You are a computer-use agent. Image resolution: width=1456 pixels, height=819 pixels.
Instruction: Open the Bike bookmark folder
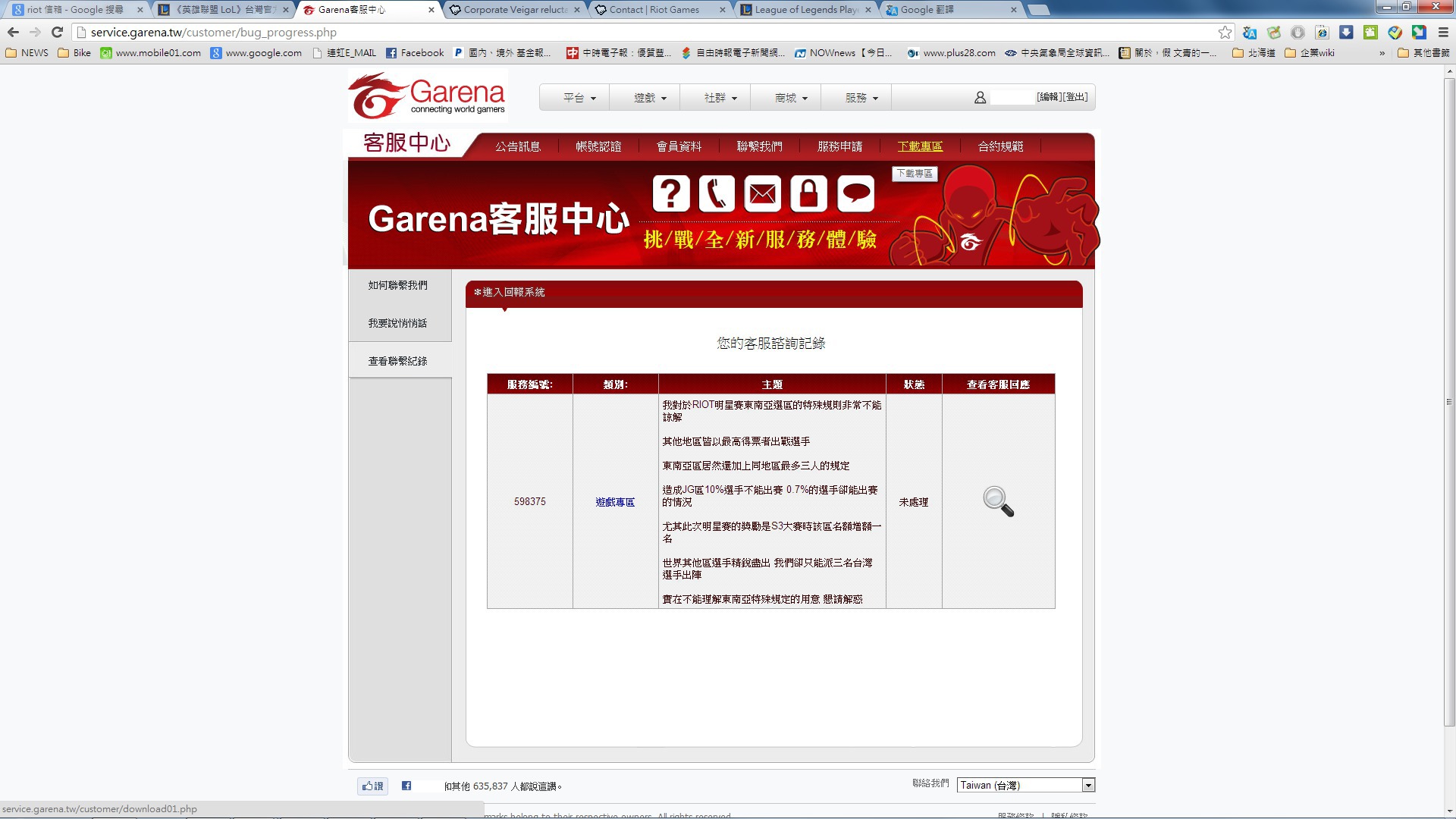point(74,53)
